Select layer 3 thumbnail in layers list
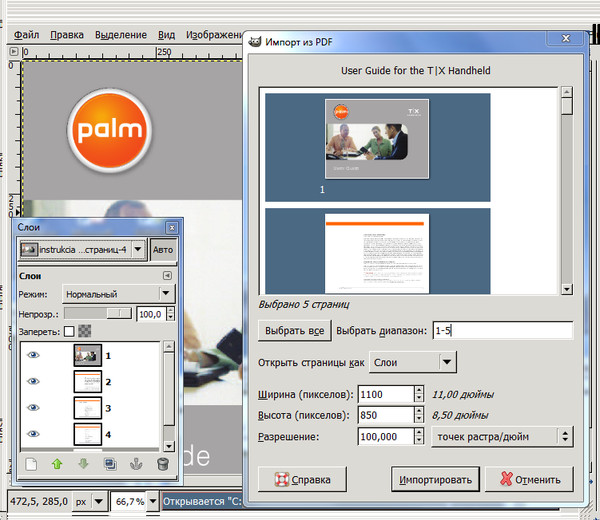Viewport: 600px width, 520px height. click(88, 408)
